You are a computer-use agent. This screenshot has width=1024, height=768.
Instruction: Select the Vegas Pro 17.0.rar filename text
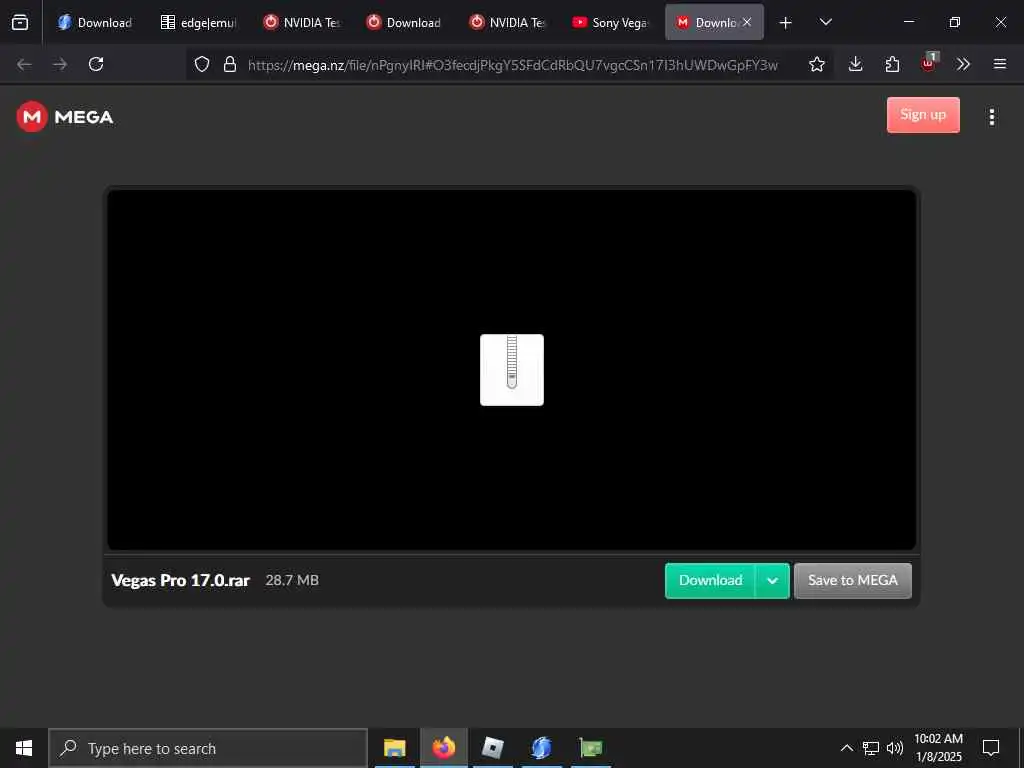(x=180, y=581)
